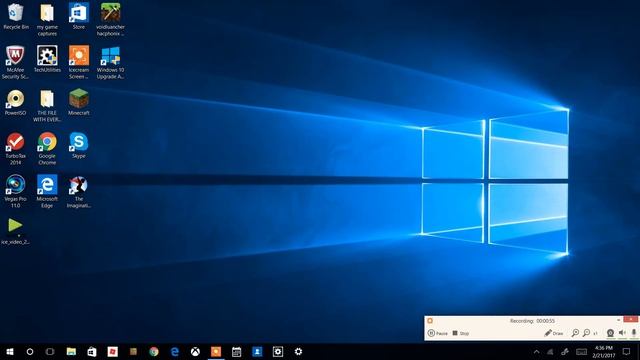Select Icecream Screen Recorder desktop shortcut
The height and width of the screenshot is (360, 640).
(79, 62)
